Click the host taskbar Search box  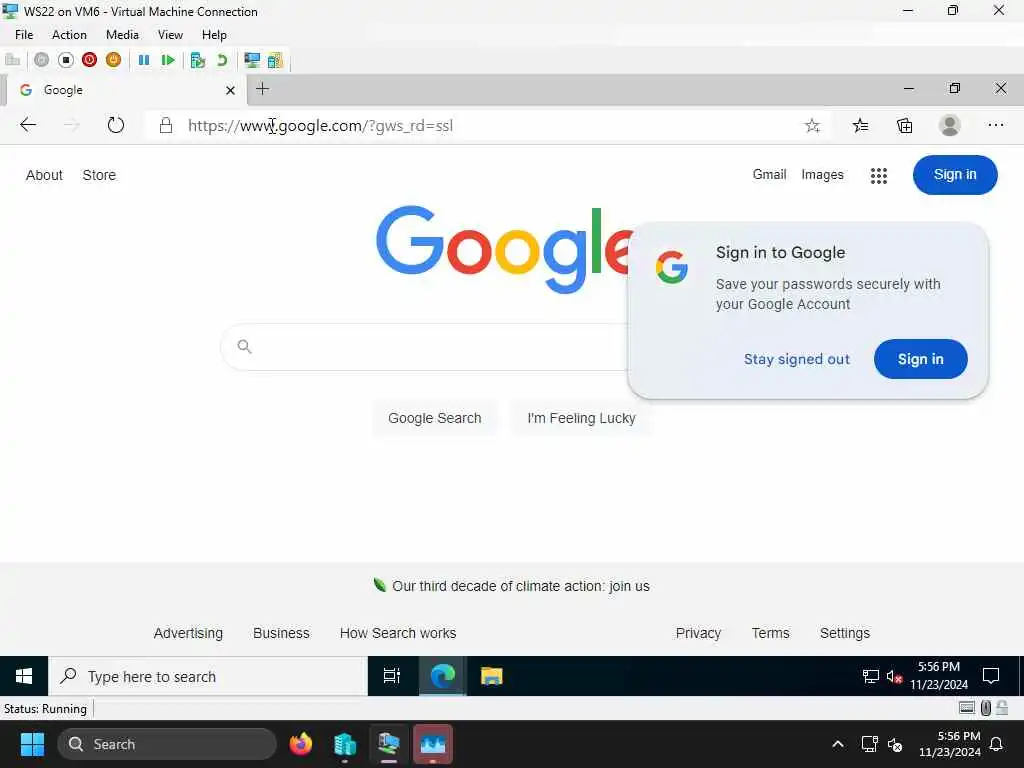(x=167, y=744)
